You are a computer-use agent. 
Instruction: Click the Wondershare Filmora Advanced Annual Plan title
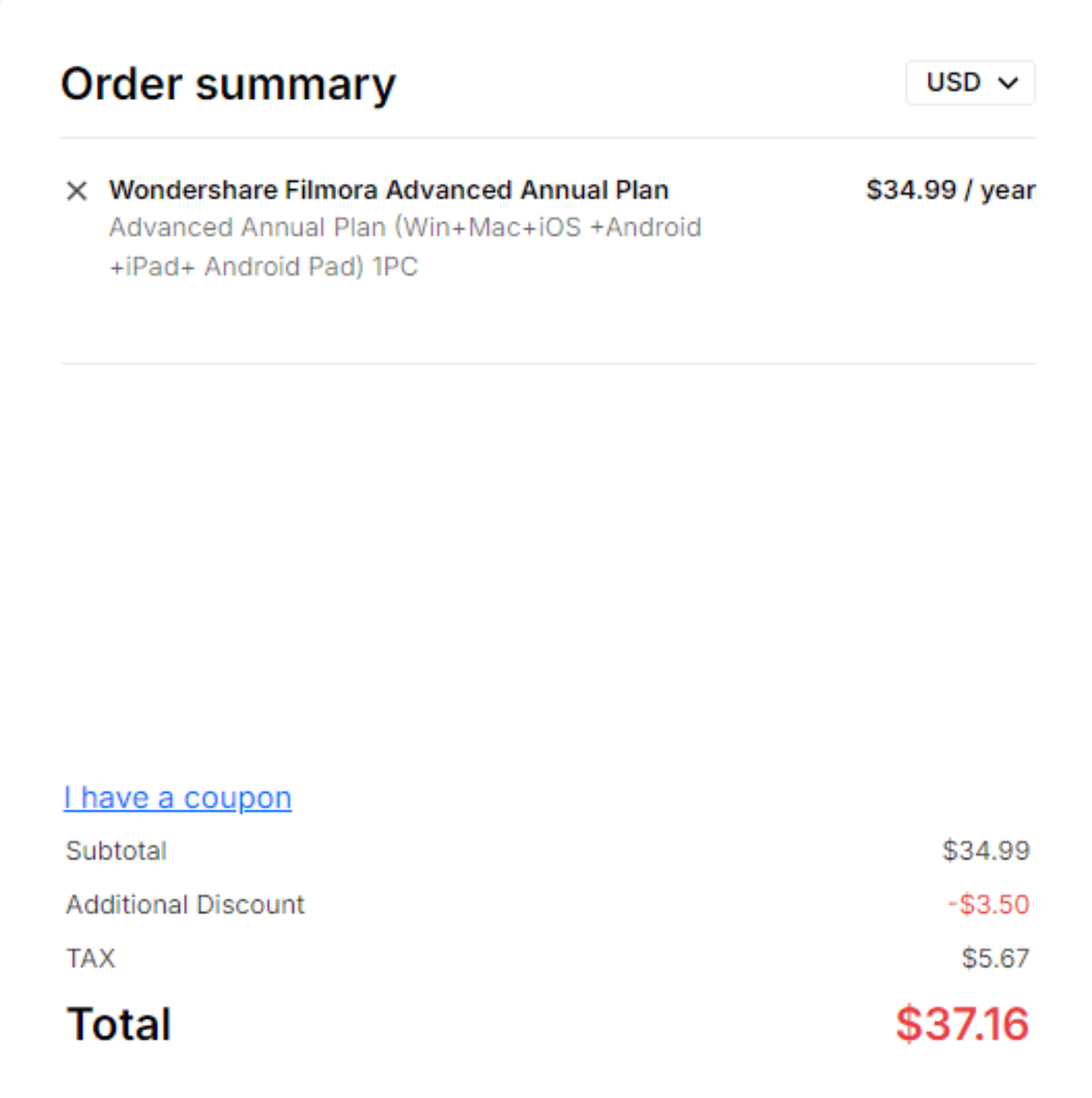point(389,189)
